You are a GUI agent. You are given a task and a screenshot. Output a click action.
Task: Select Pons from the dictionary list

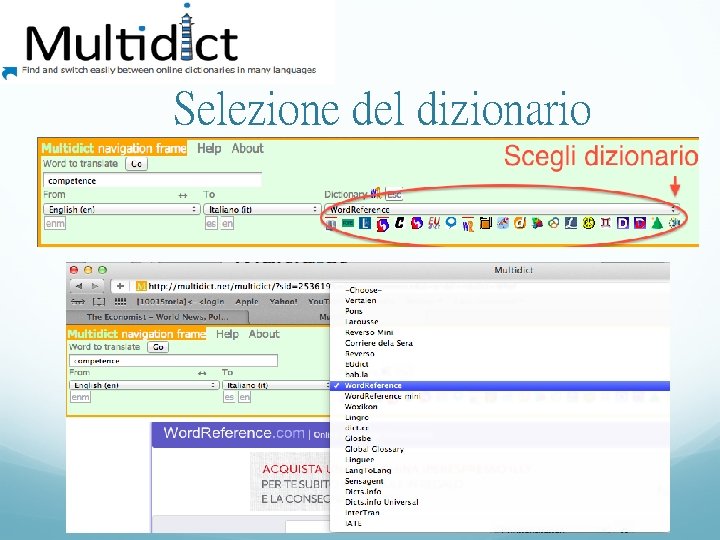(x=354, y=311)
